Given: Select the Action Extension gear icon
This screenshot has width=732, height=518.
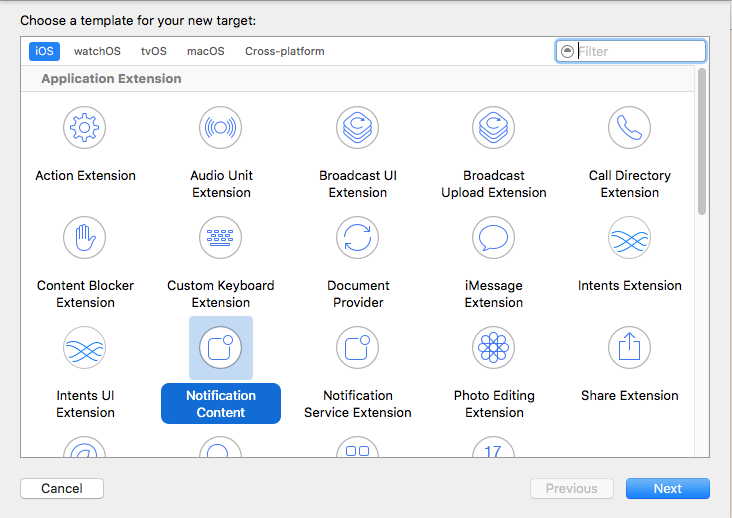Looking at the screenshot, I should (85, 127).
